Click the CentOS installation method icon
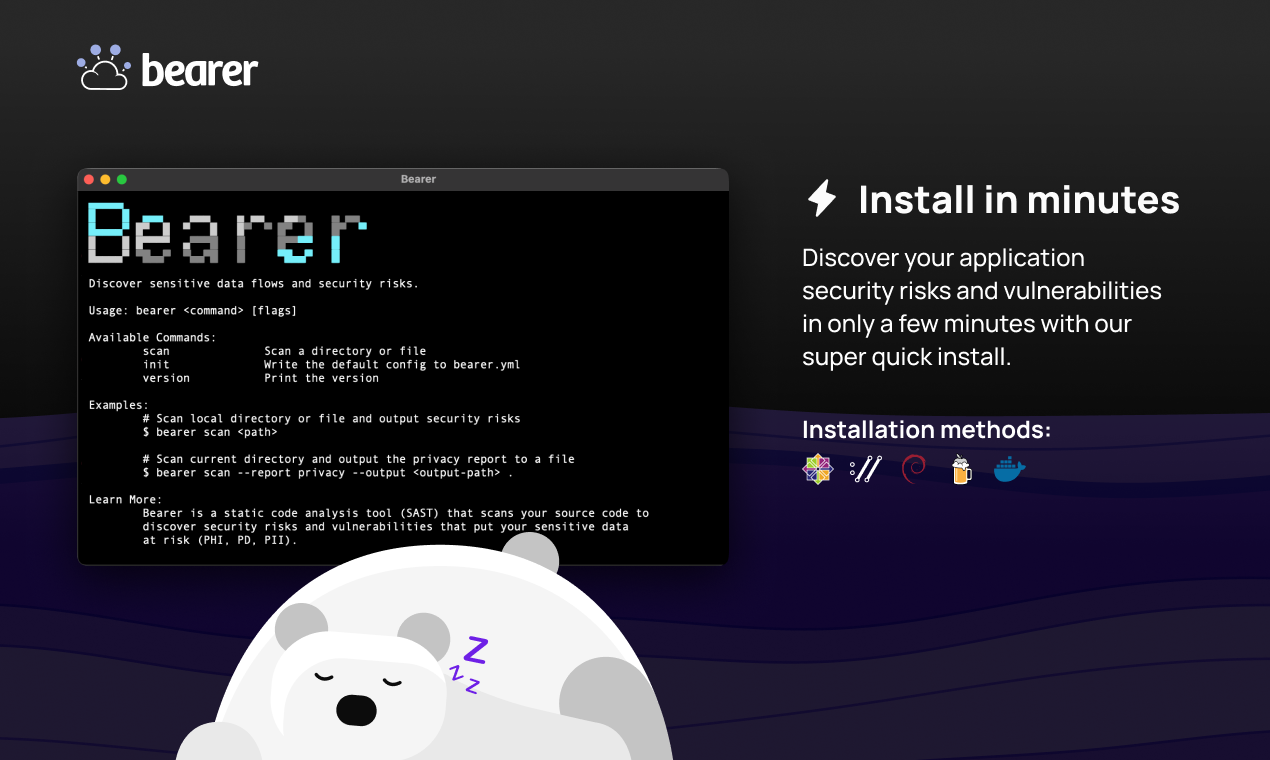The width and height of the screenshot is (1270, 760). 817,469
